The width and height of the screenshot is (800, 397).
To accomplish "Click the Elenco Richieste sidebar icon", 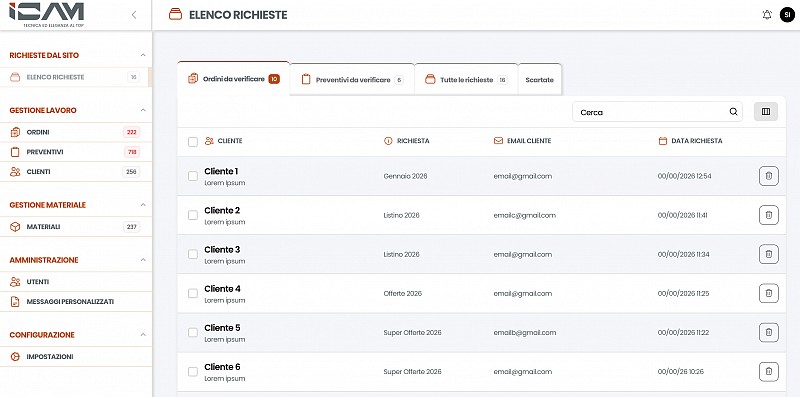I will (x=15, y=77).
